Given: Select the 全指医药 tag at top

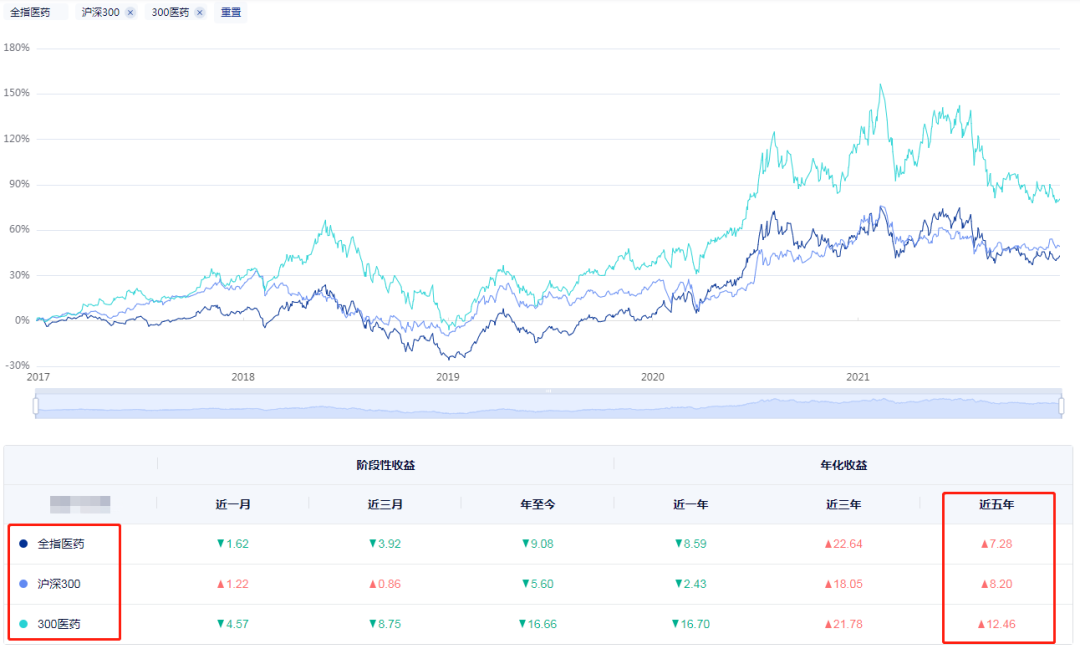Looking at the screenshot, I should [x=30, y=12].
